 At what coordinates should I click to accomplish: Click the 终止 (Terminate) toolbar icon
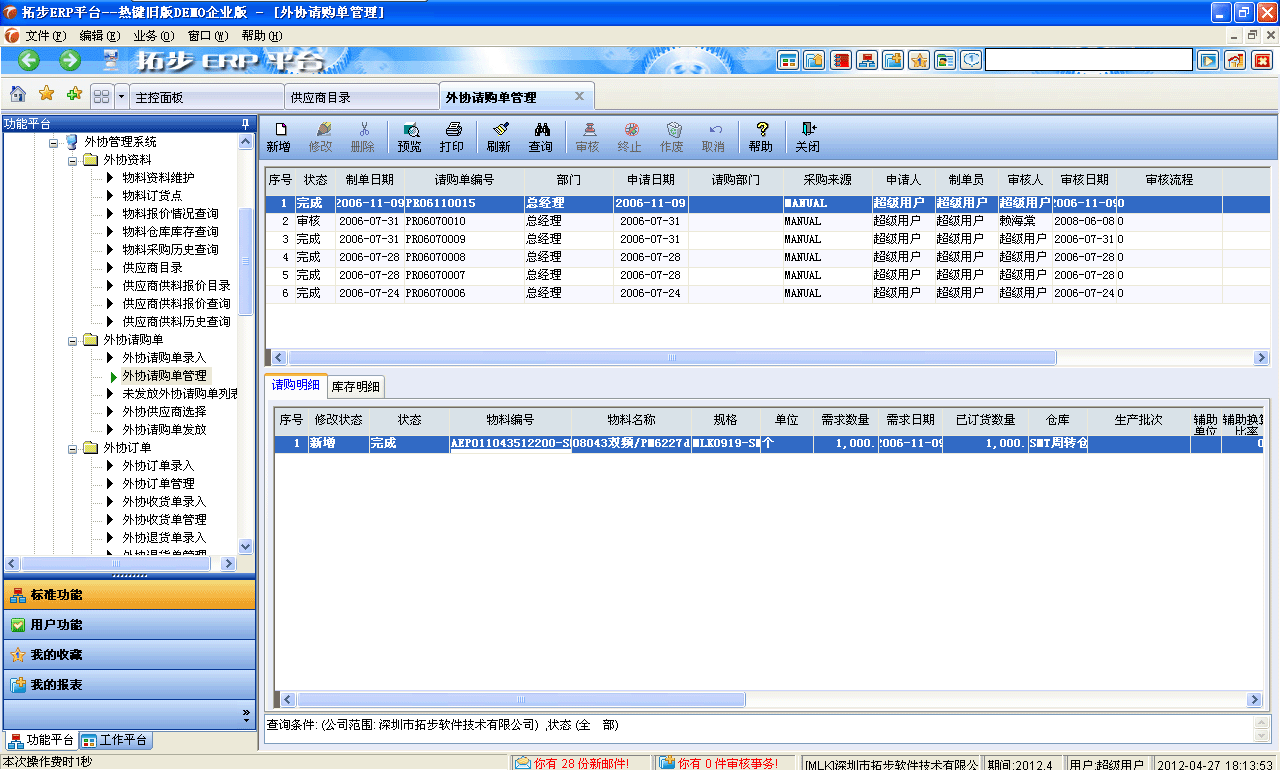pyautogui.click(x=630, y=137)
